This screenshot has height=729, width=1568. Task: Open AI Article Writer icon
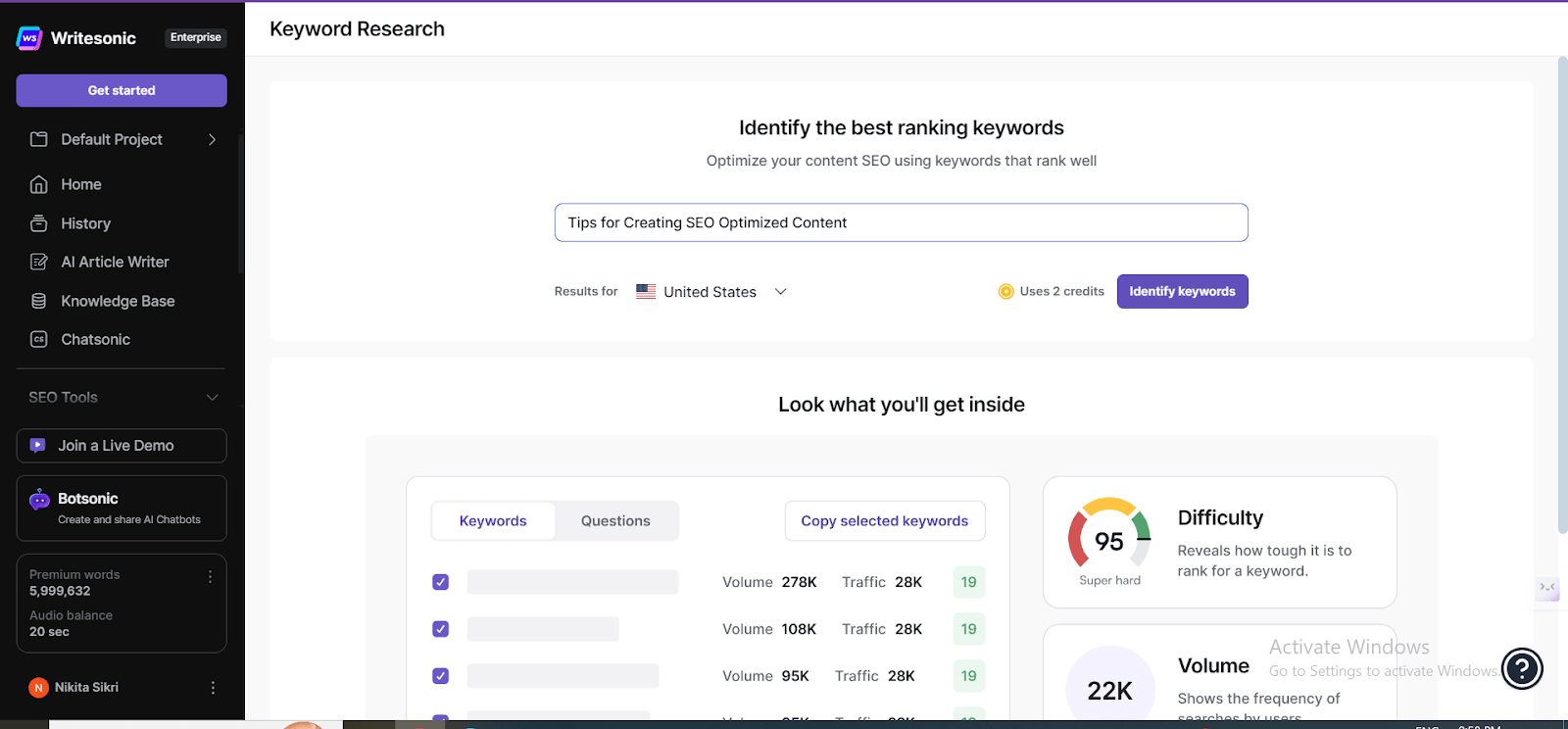[x=39, y=262]
